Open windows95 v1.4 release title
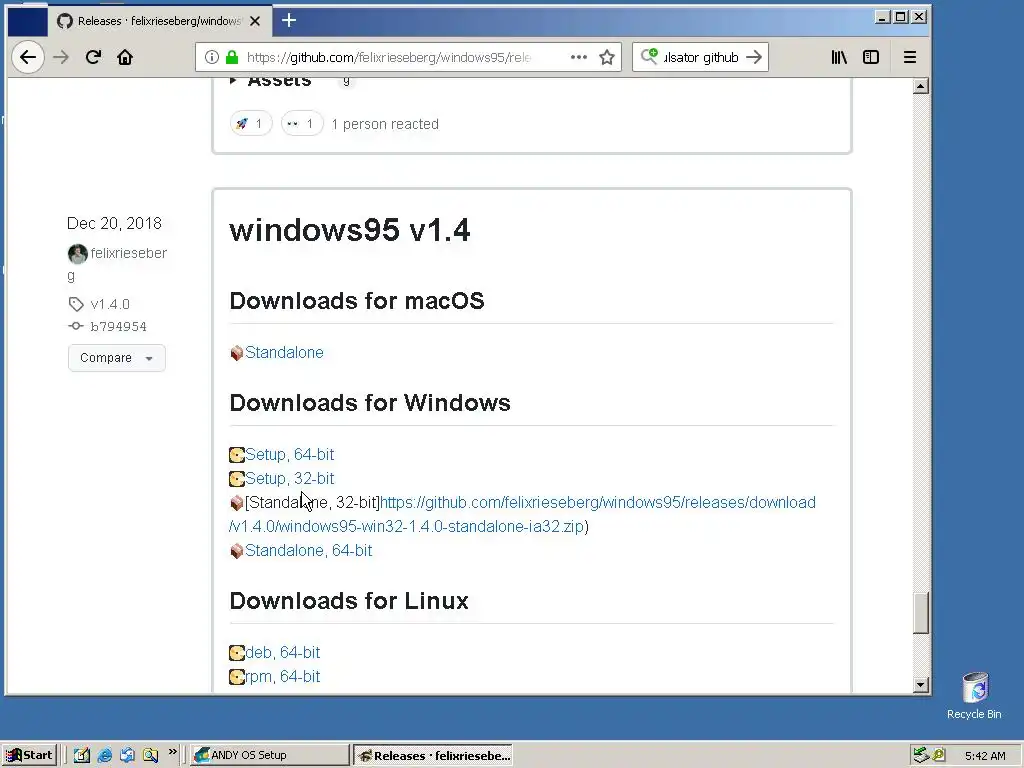Screen dimensions: 1024x768 point(349,231)
